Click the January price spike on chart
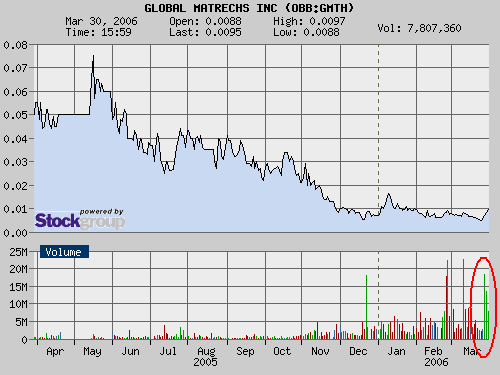 point(388,194)
